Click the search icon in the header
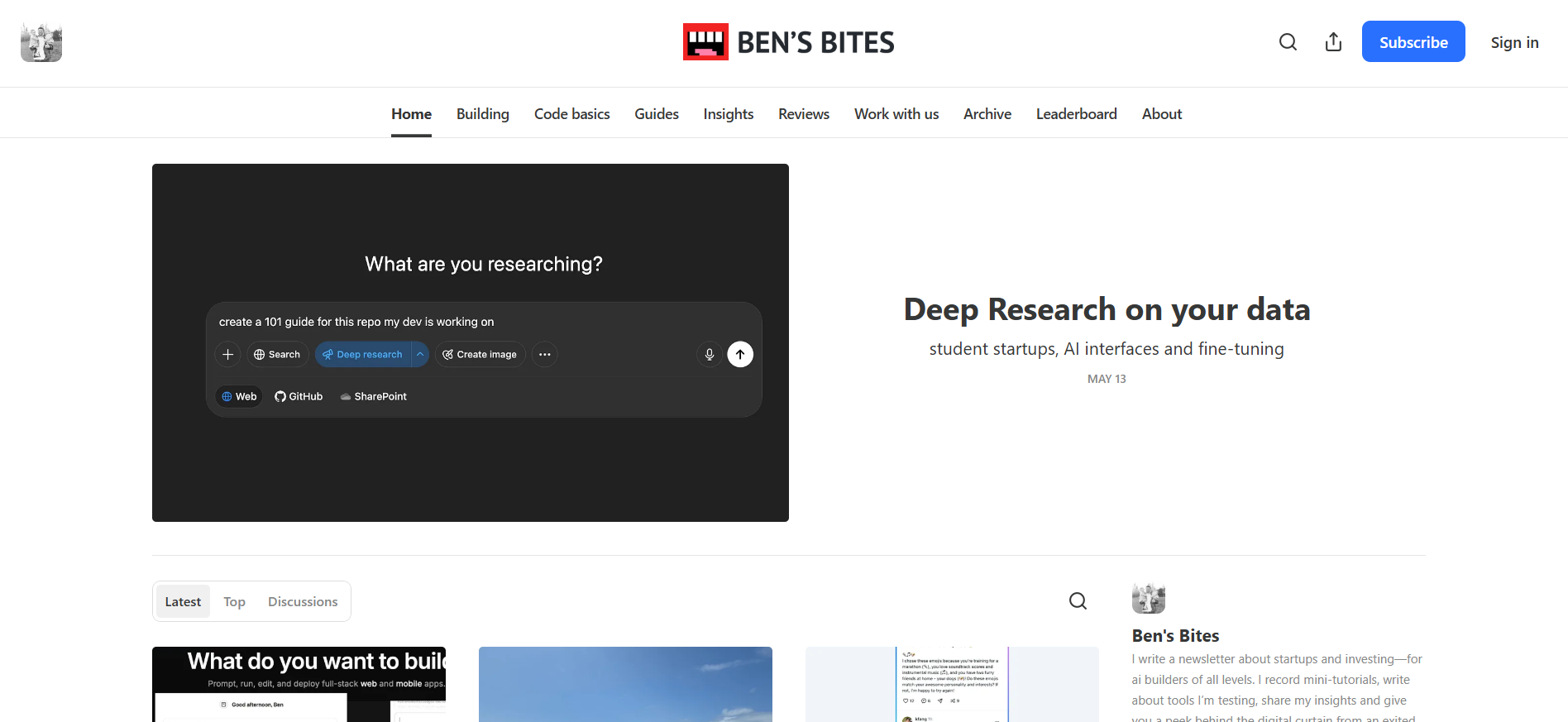The image size is (1568, 722). click(1288, 42)
